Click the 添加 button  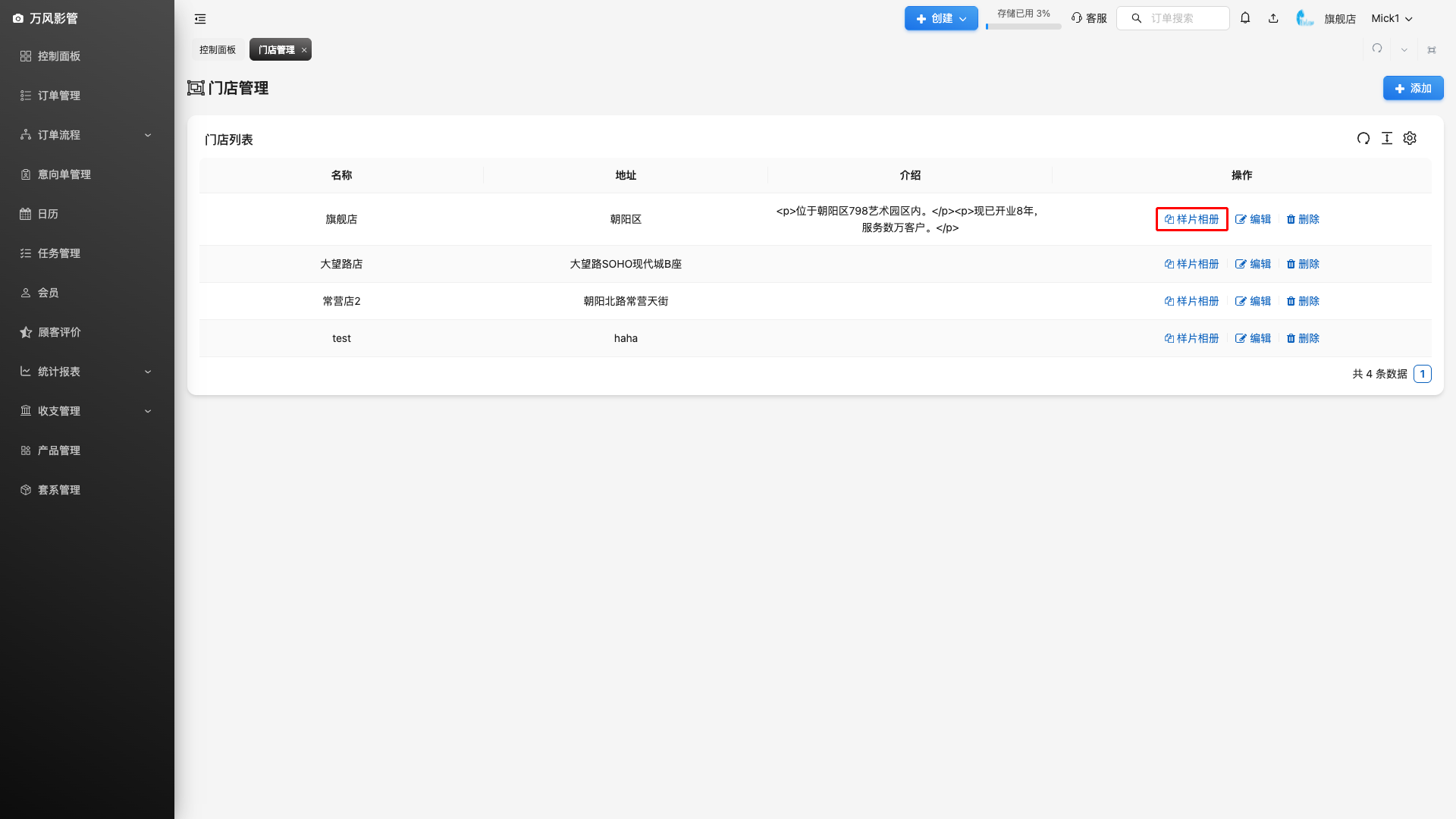tap(1413, 88)
